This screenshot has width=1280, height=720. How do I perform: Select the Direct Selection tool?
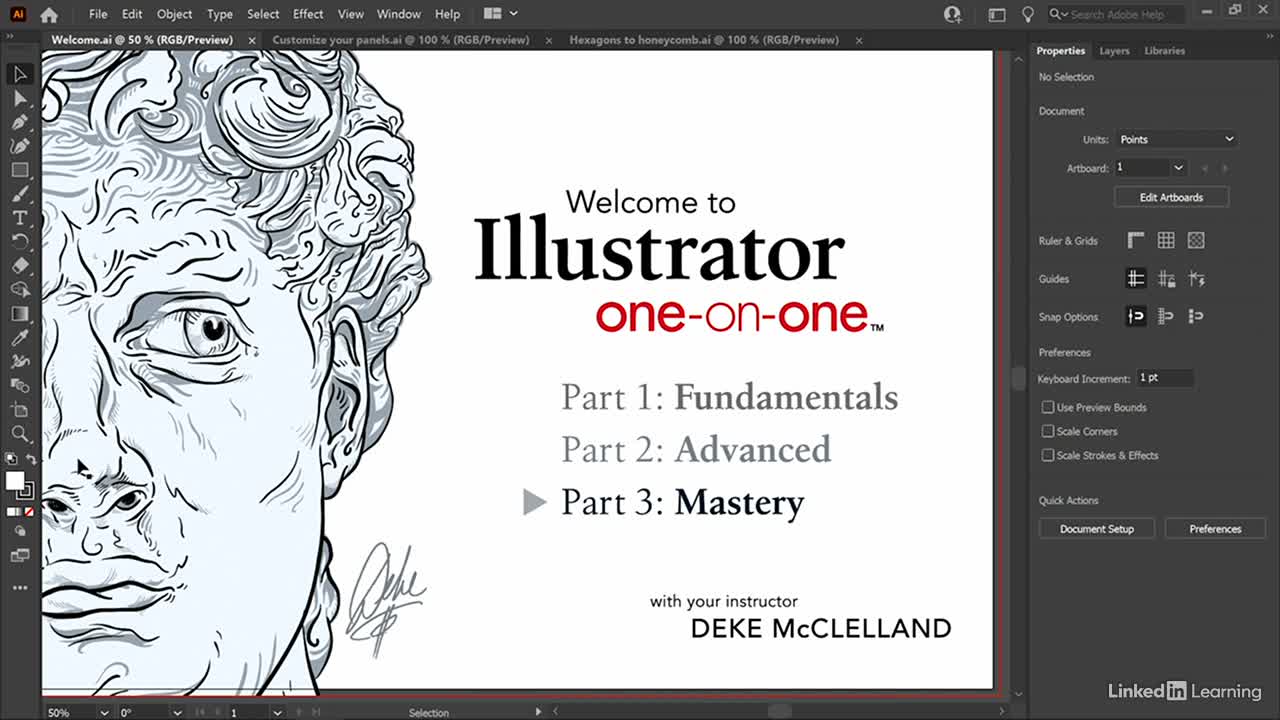click(19, 98)
